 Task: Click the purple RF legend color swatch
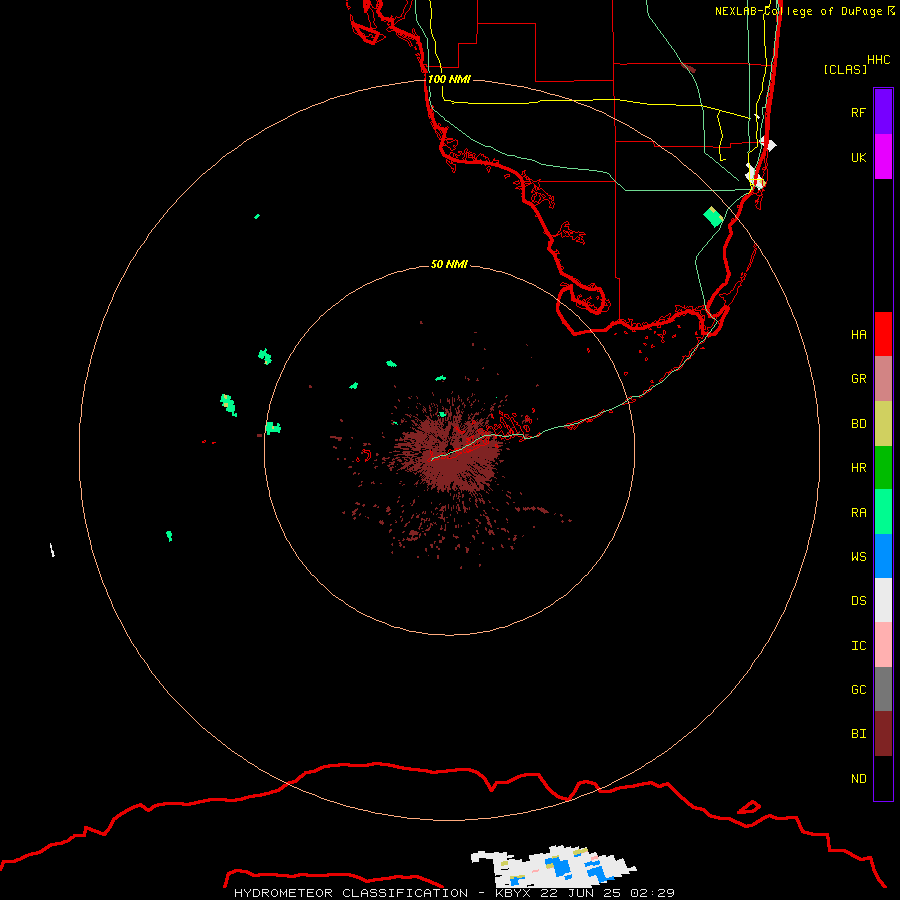[x=883, y=112]
